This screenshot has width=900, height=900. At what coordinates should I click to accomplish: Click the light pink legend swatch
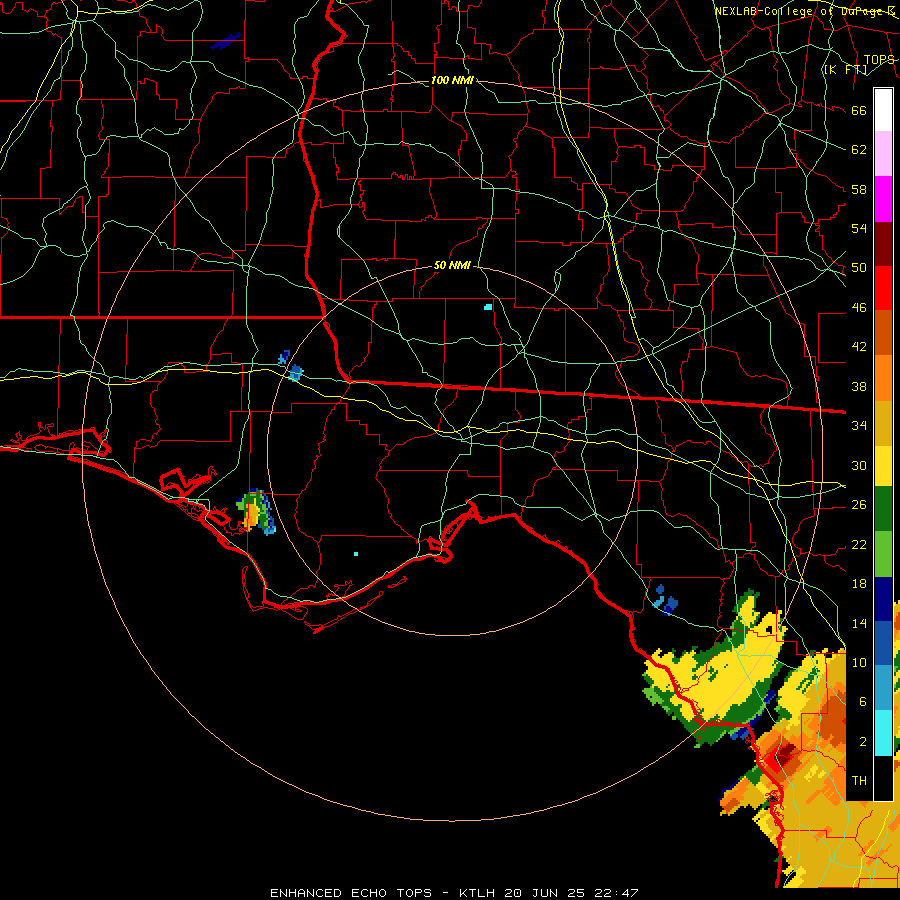coord(883,154)
